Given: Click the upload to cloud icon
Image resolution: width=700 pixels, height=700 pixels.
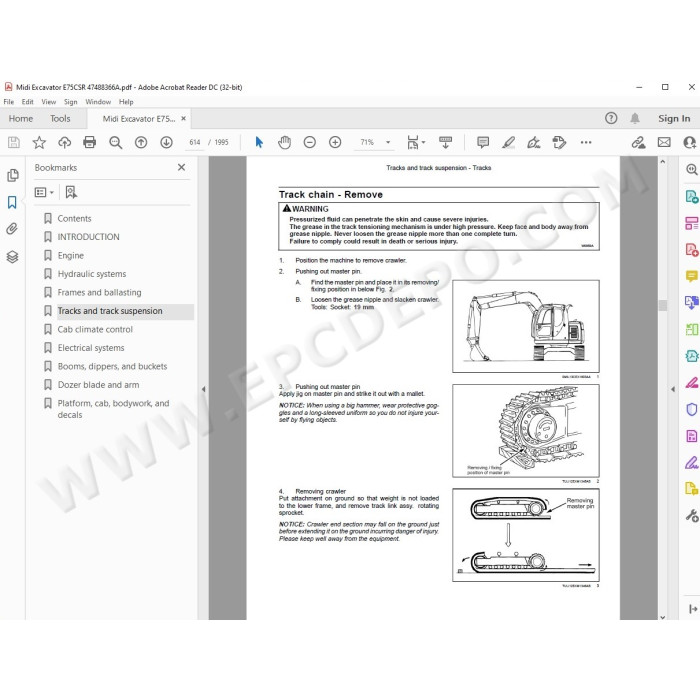Looking at the screenshot, I should (64, 142).
